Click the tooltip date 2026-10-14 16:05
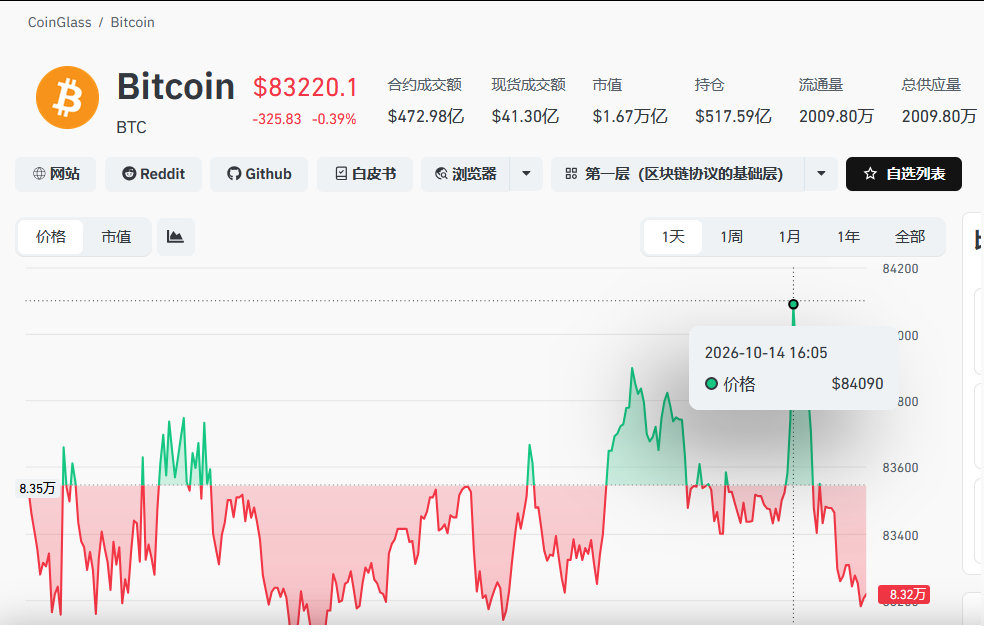This screenshot has width=984, height=642. 766,353
